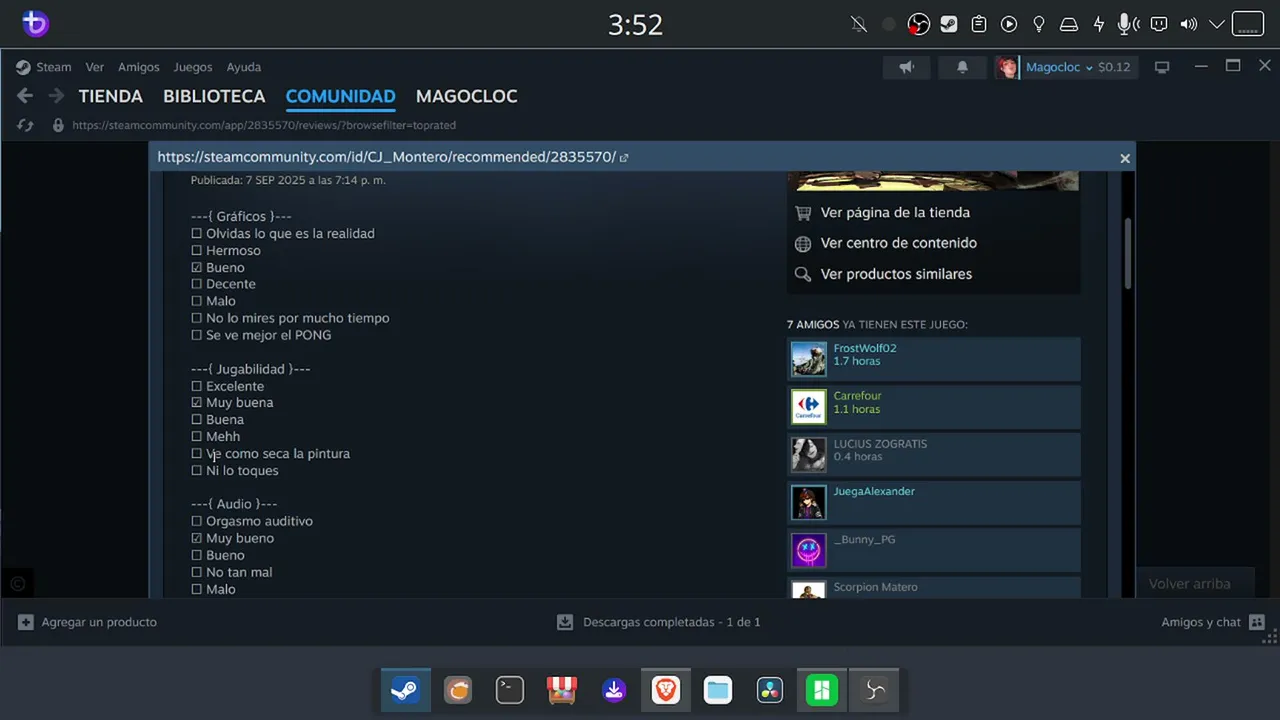Check 'Se ve mejor el PONG'
The height and width of the screenshot is (720, 1280).
pyautogui.click(x=197, y=335)
